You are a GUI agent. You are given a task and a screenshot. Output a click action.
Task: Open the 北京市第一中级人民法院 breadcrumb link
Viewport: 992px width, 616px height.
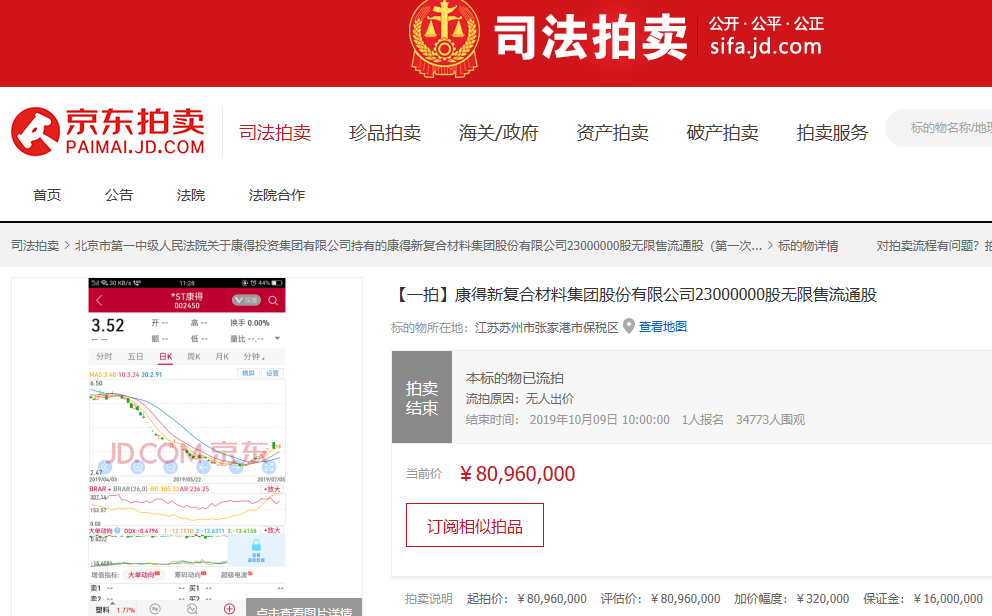click(x=418, y=245)
